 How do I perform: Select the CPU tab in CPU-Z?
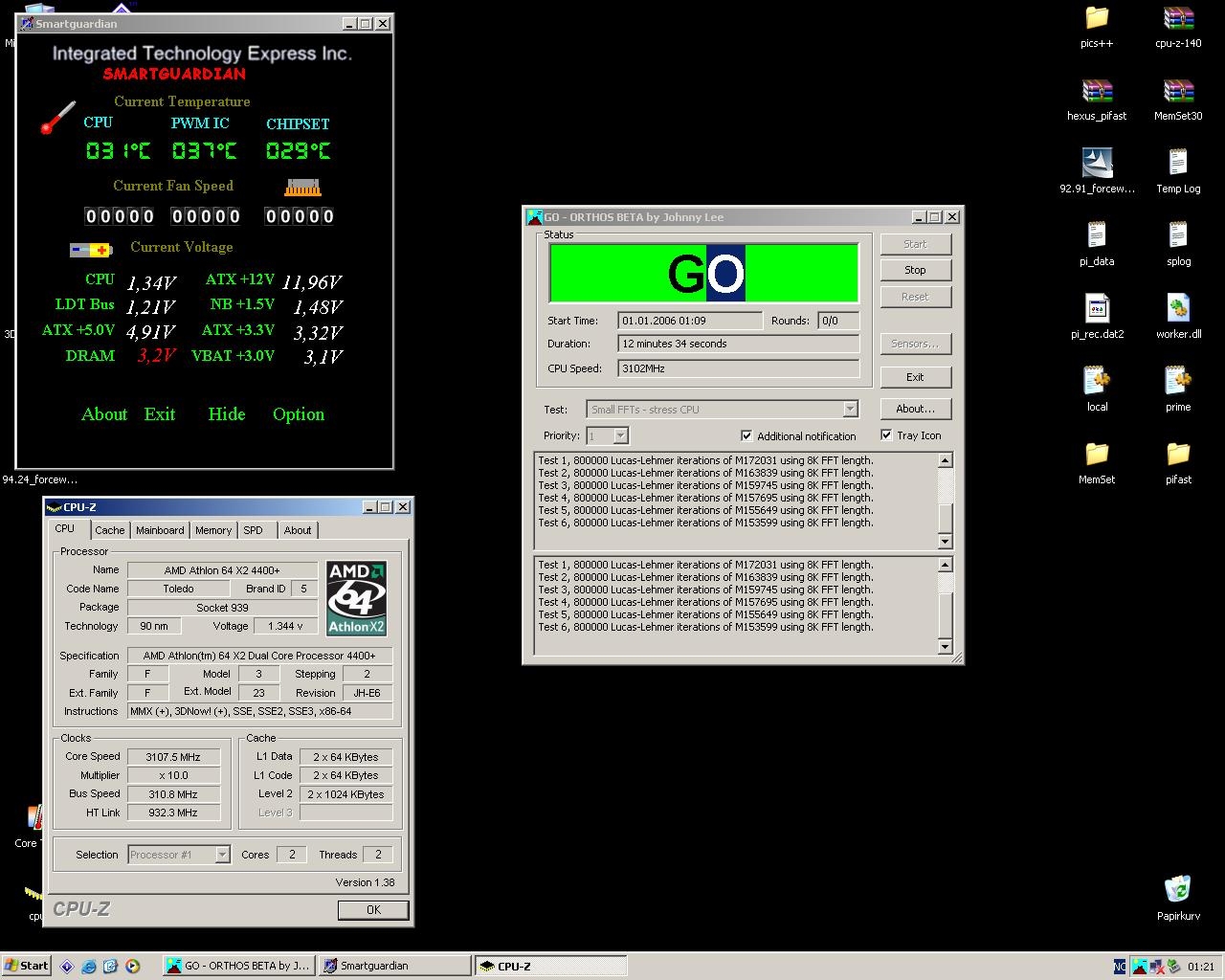click(x=65, y=528)
